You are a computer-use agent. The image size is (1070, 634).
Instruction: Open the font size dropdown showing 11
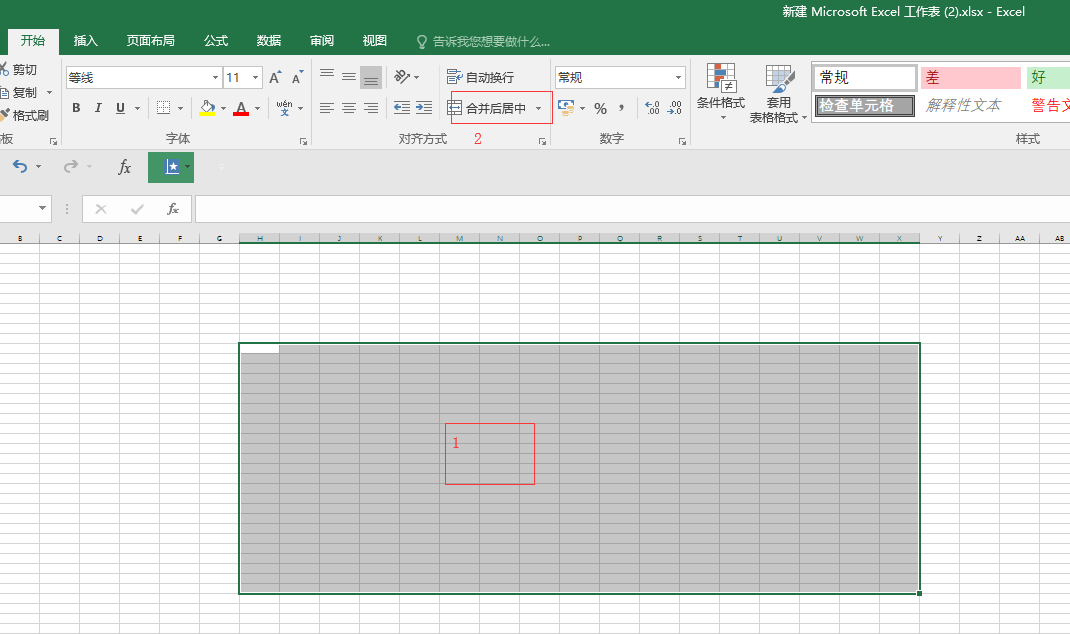256,78
